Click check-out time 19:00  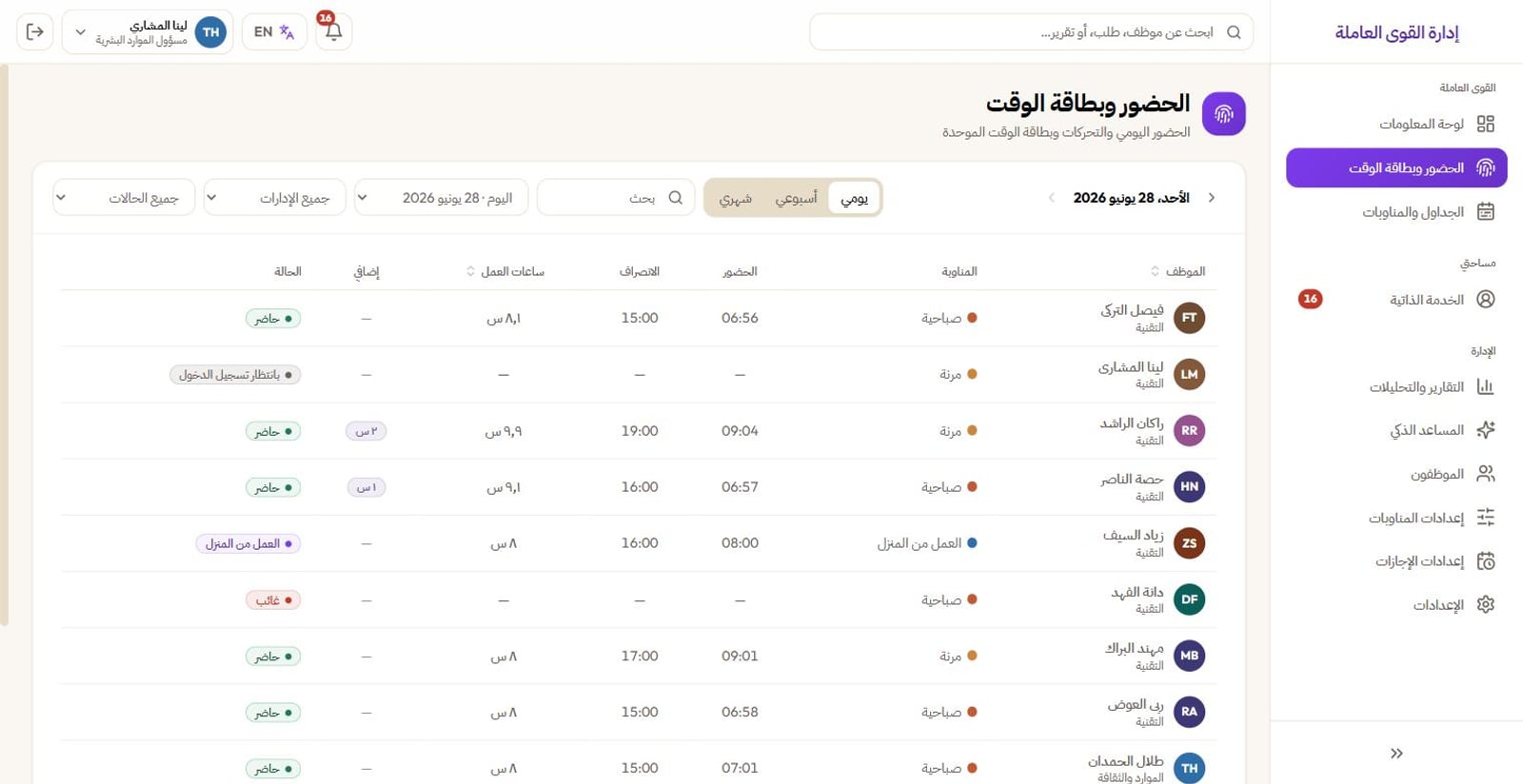point(640,431)
